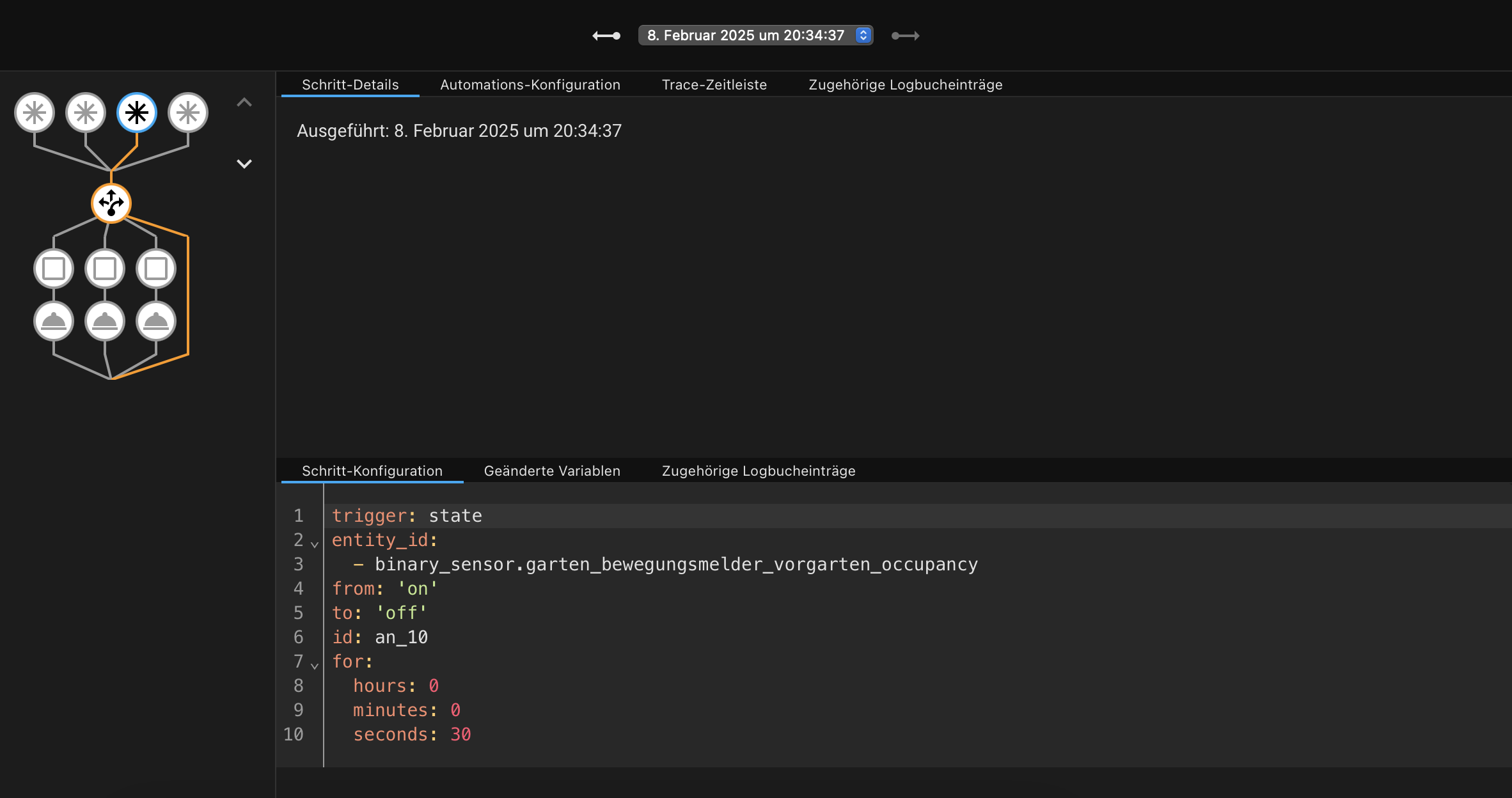
Task: Select the first service-call bell node
Action: coord(54,321)
